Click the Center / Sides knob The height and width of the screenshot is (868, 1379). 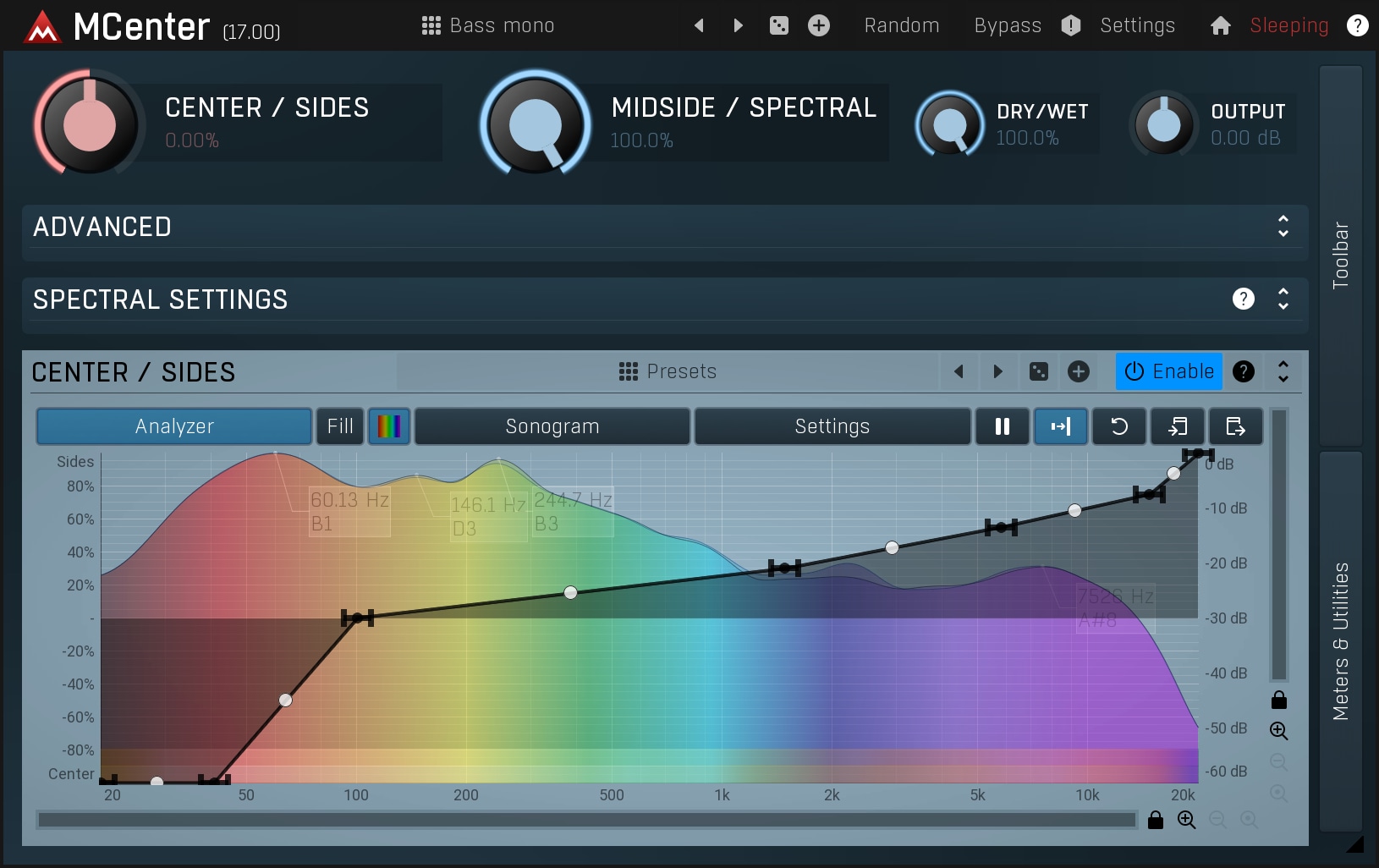coord(89,124)
